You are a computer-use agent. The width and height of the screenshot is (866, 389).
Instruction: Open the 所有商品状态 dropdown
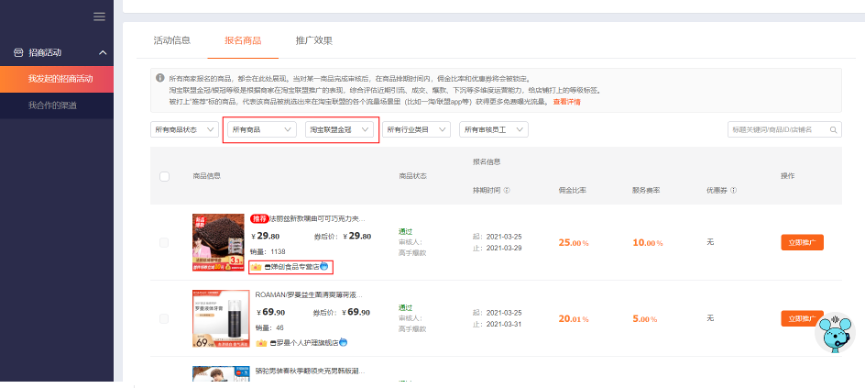tap(184, 129)
